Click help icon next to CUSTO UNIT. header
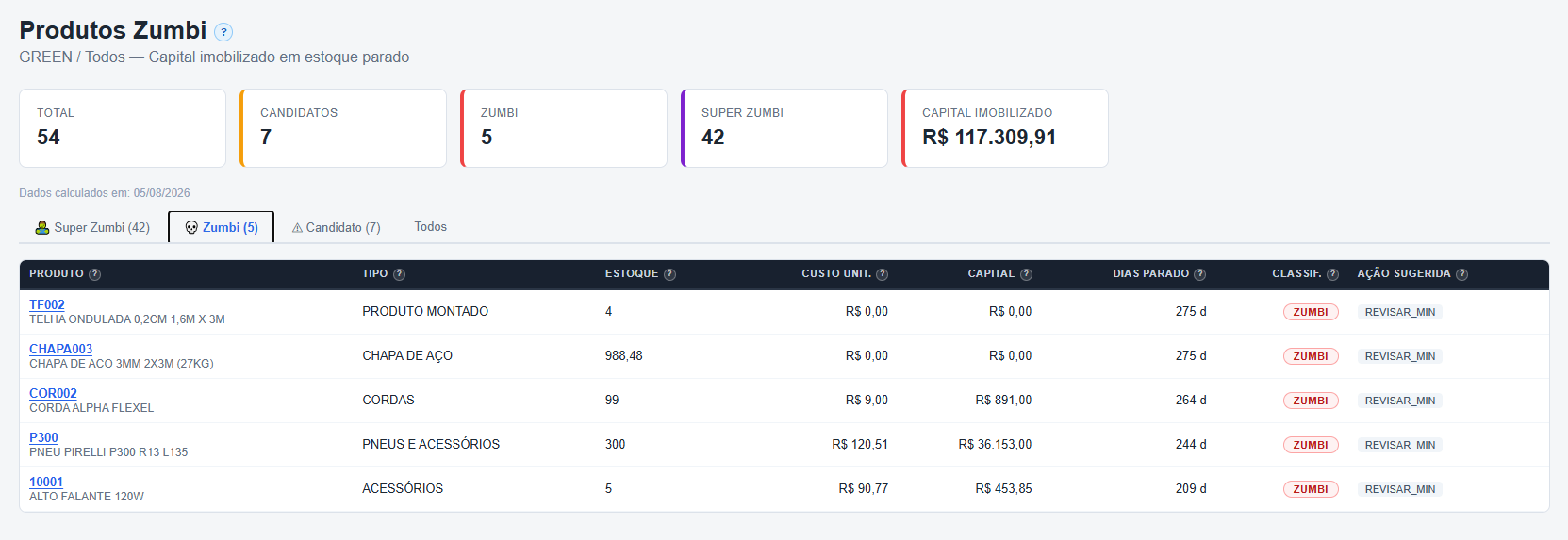The image size is (1568, 540). coord(882,274)
